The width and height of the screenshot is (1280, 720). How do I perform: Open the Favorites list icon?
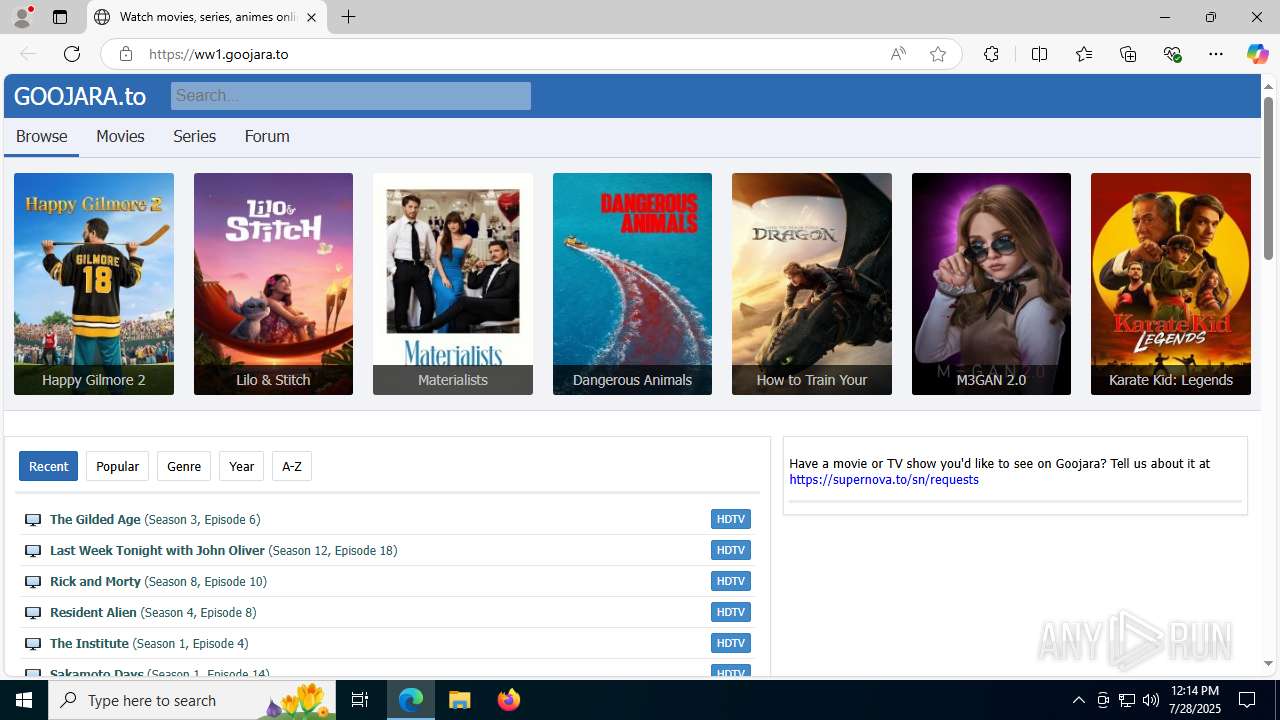click(x=1084, y=54)
